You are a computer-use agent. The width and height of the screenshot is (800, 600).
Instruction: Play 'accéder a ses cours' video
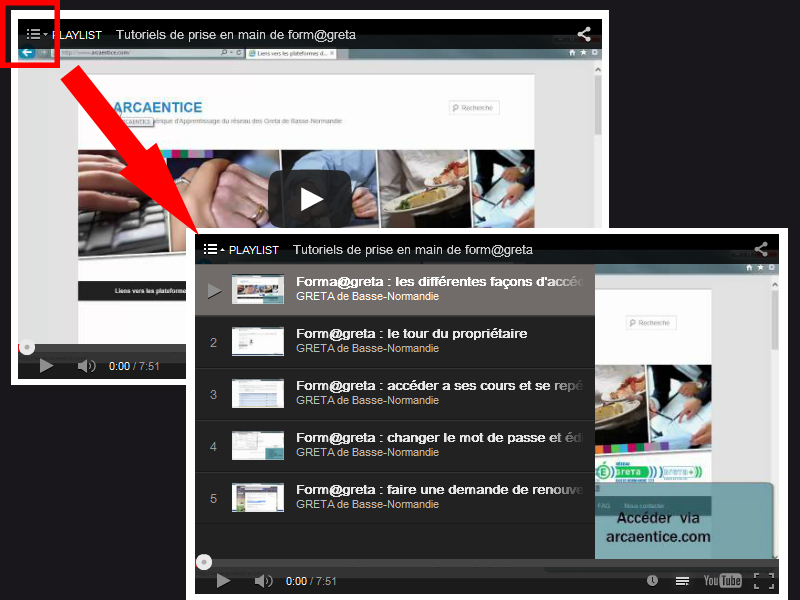395,394
